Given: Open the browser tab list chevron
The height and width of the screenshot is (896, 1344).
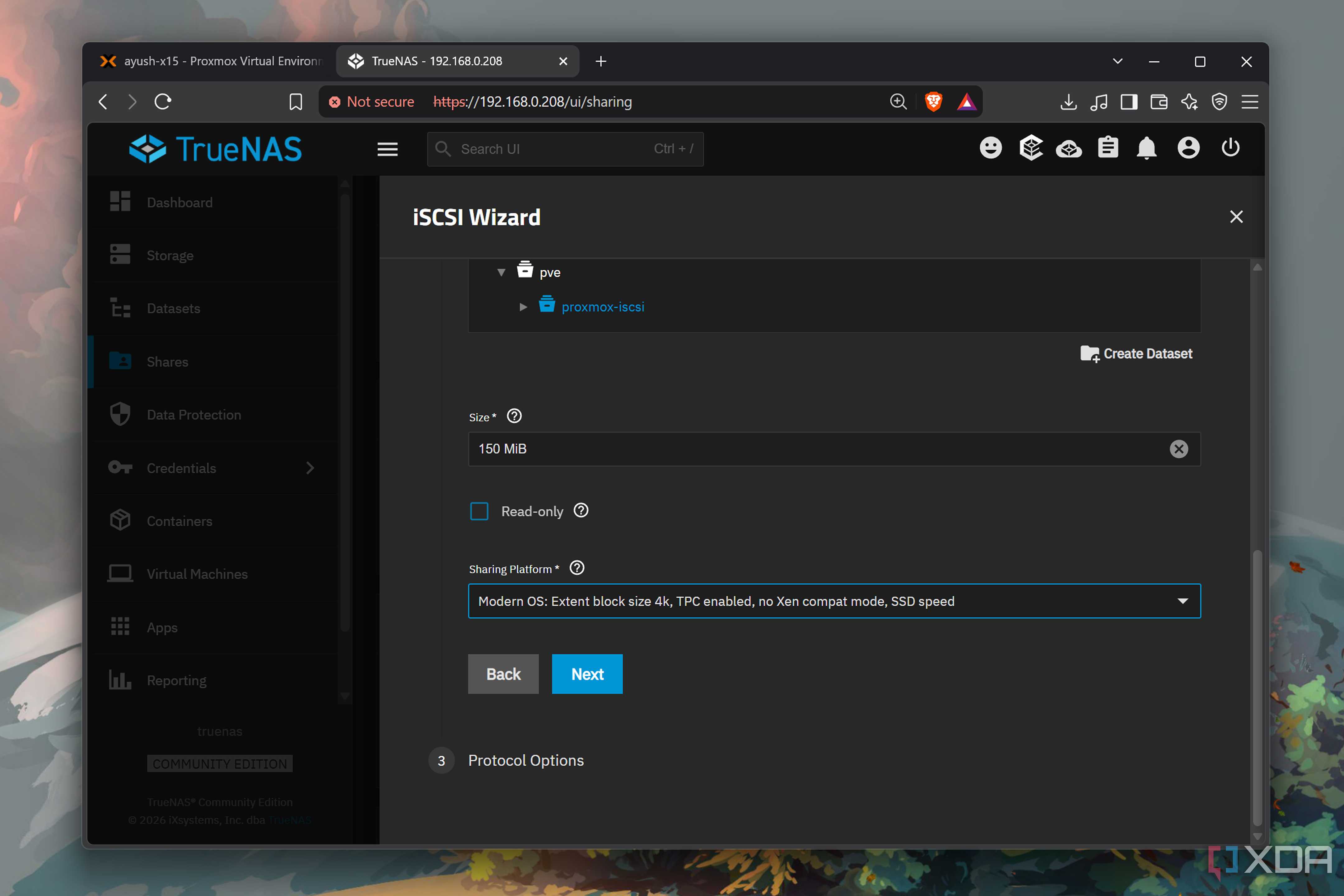Looking at the screenshot, I should [1118, 61].
